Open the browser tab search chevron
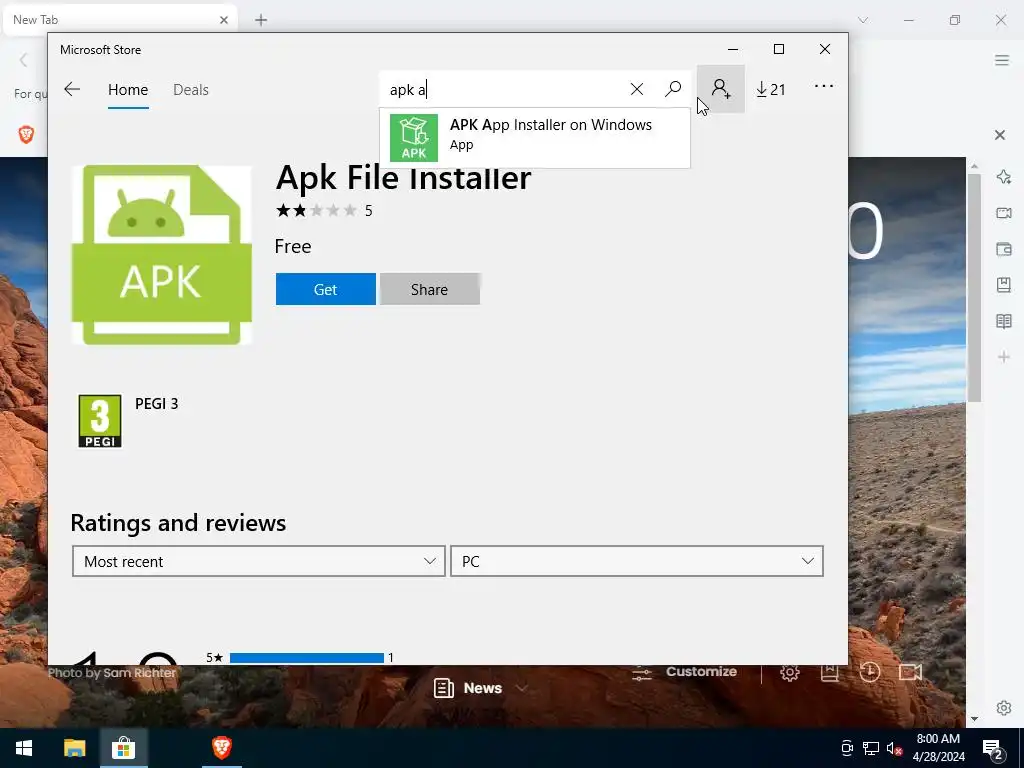The image size is (1024, 768). point(863,20)
